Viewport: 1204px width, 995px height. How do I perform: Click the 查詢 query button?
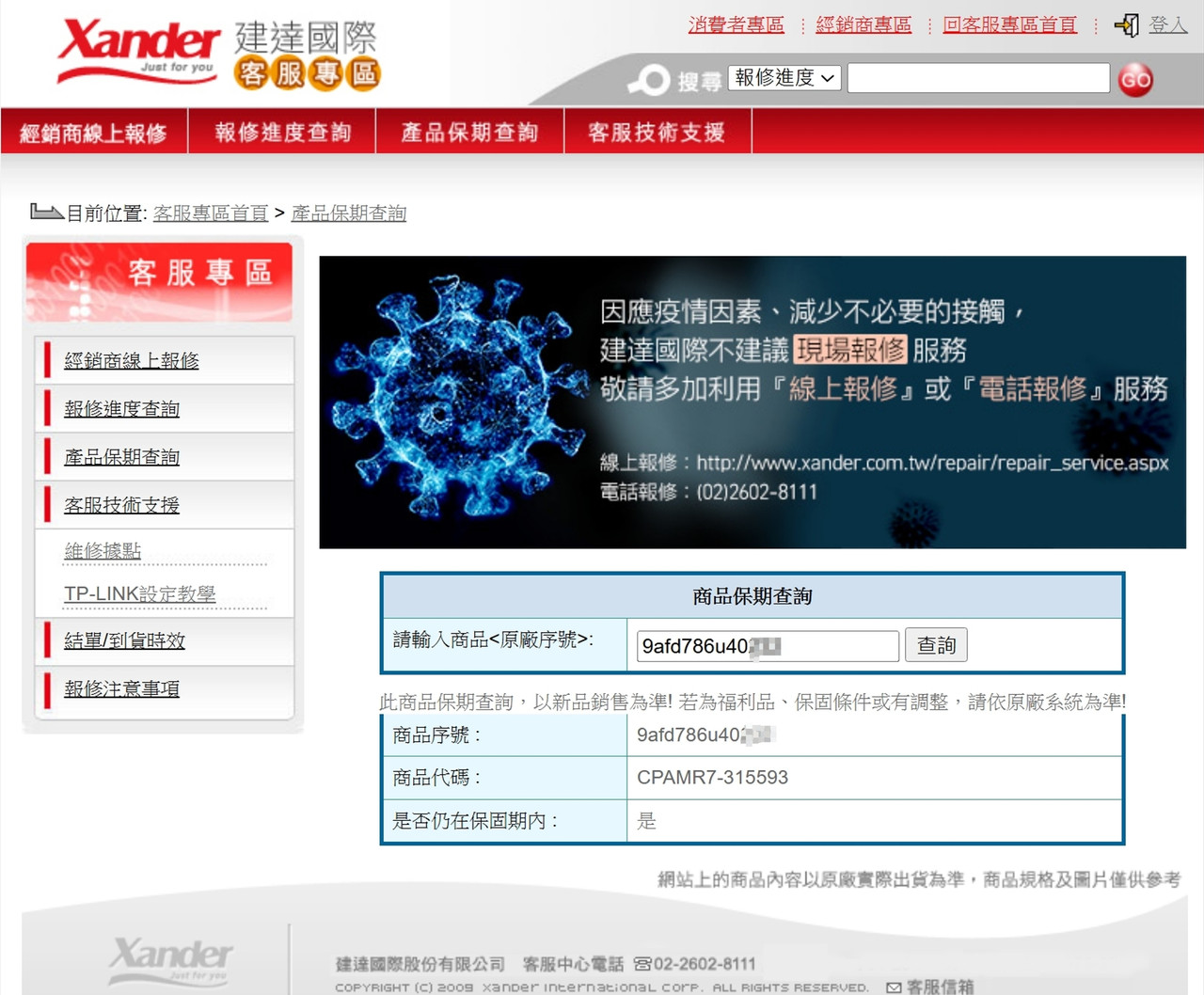[x=936, y=646]
